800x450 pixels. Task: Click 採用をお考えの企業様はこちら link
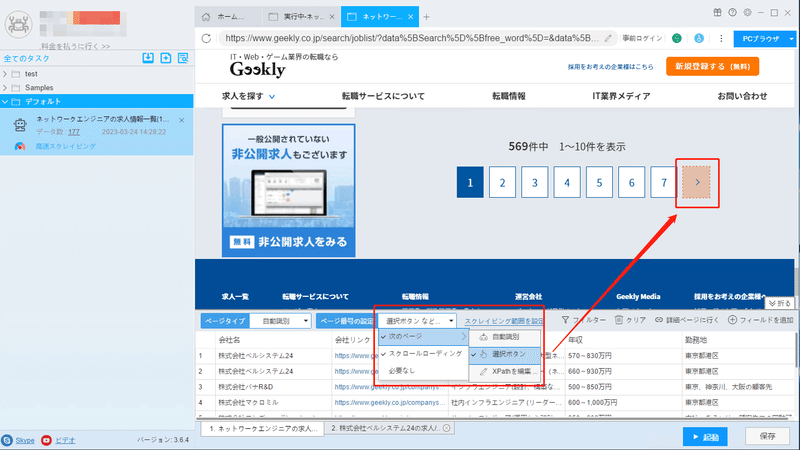(610, 67)
